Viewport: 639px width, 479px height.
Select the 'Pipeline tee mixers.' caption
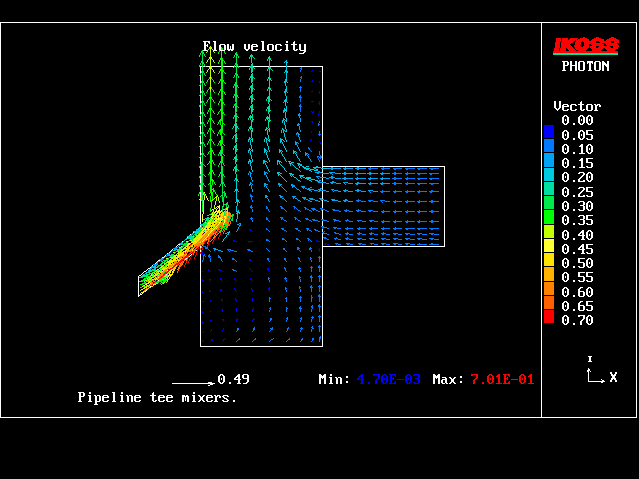point(157,397)
